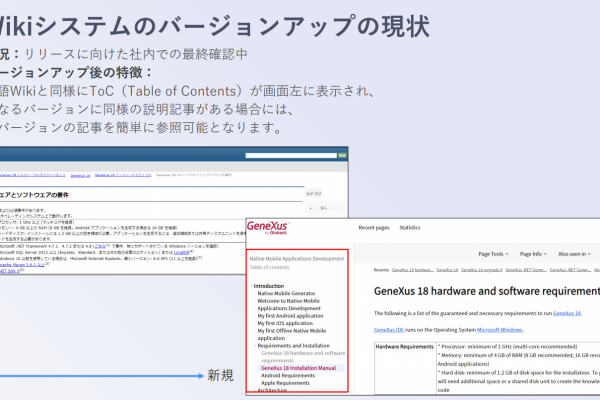Click the LocalDB link in old wiki

coord(181,252)
